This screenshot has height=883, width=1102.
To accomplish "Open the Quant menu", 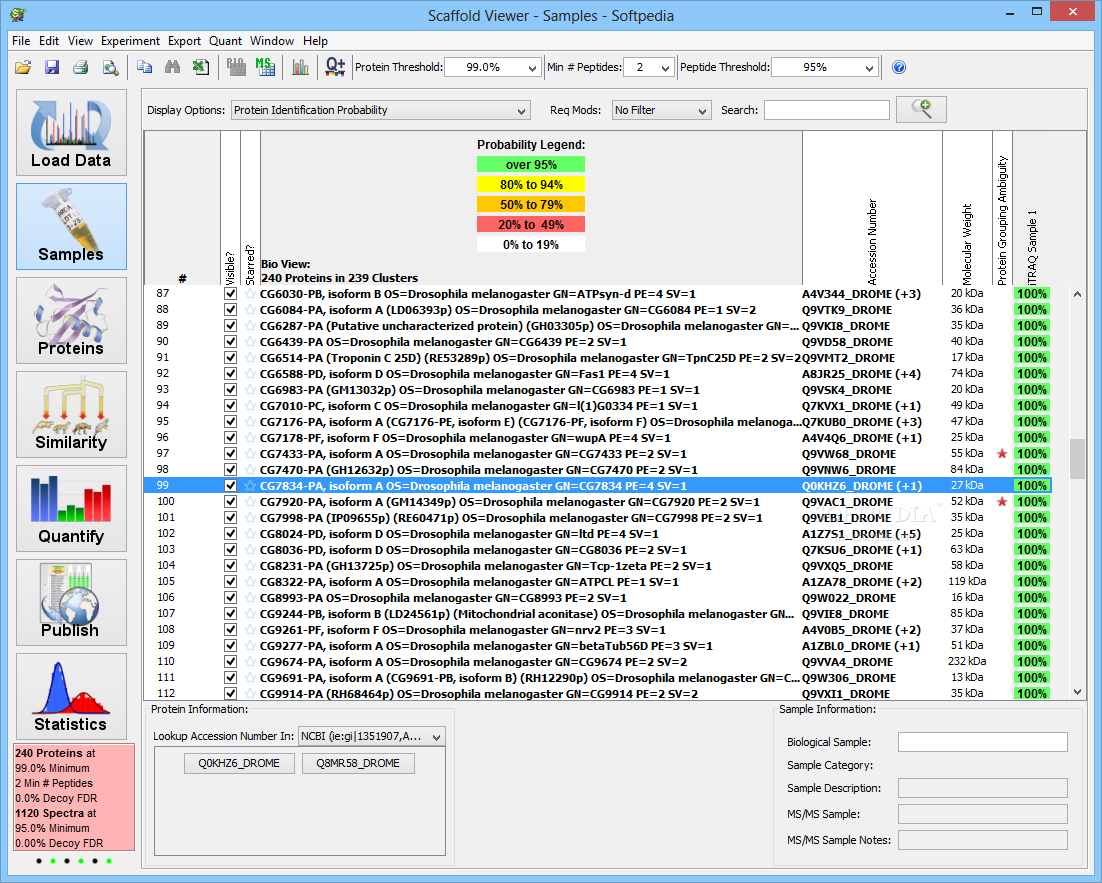I will [x=225, y=41].
